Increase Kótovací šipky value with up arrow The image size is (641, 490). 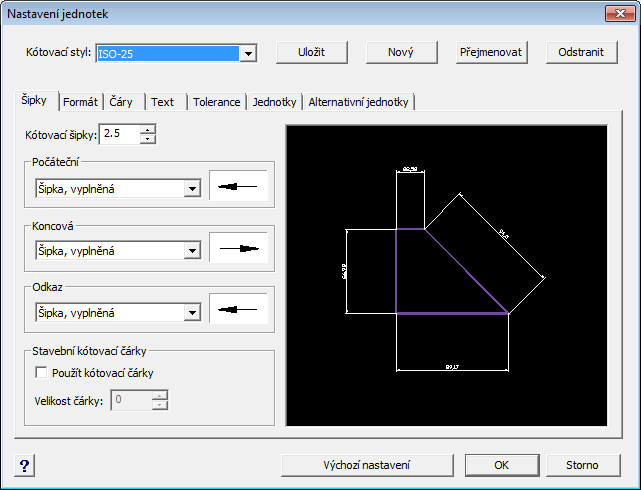click(148, 130)
